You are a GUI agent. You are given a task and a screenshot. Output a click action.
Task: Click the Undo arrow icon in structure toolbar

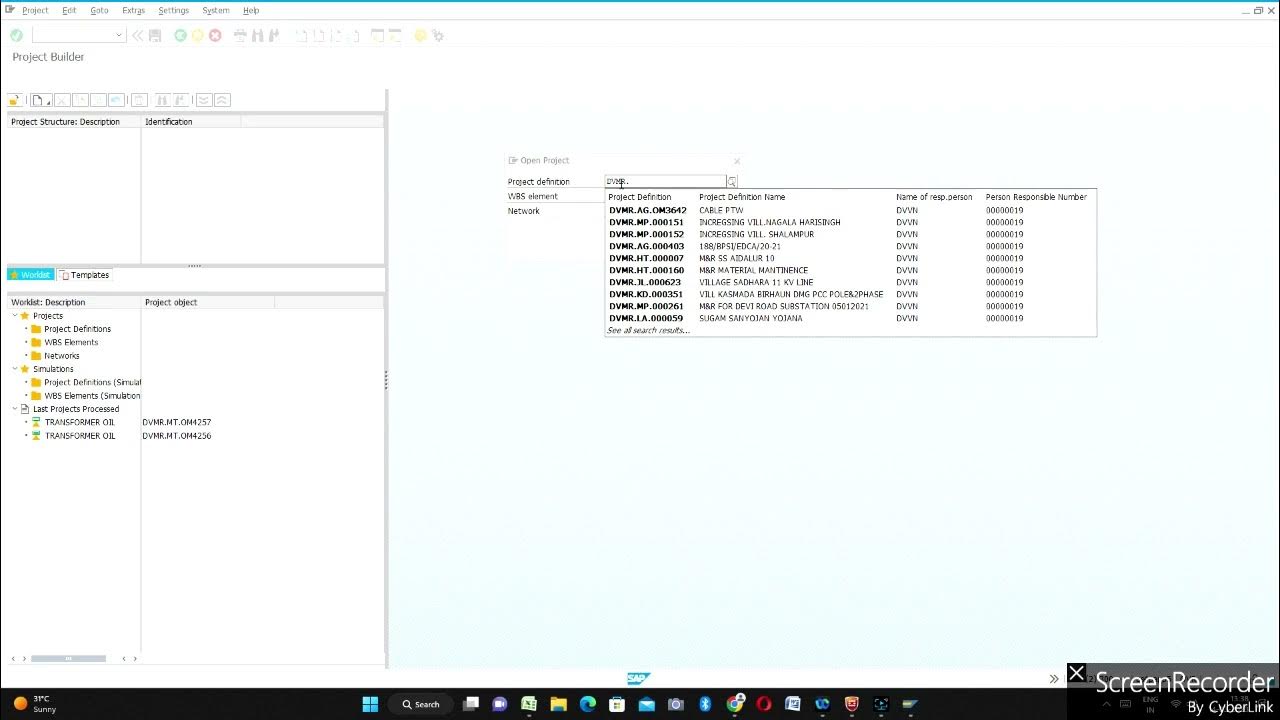(x=116, y=100)
